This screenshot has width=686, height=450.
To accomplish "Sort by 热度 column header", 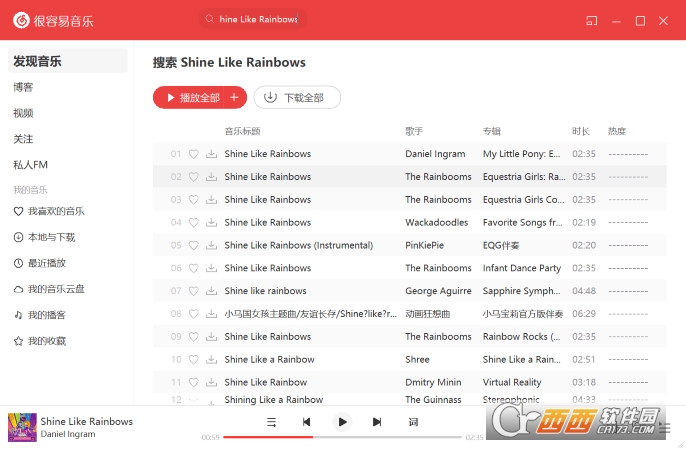I will point(617,131).
